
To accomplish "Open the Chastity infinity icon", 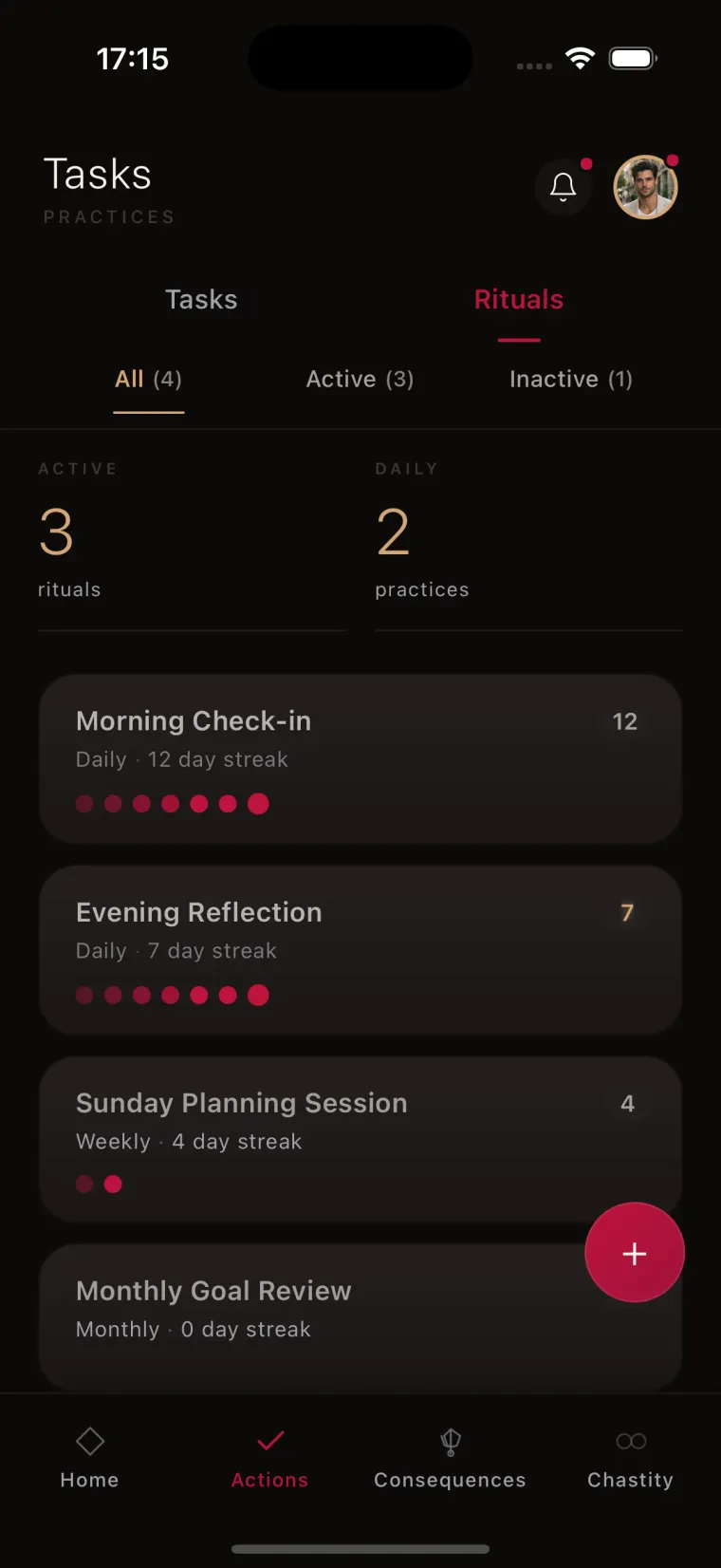I will [x=631, y=1441].
